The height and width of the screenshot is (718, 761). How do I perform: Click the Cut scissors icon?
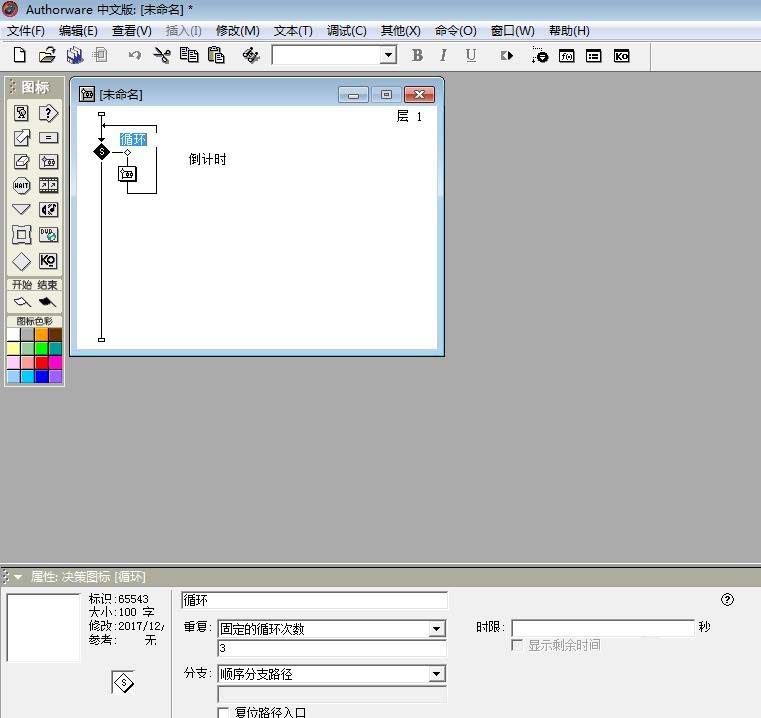click(162, 55)
